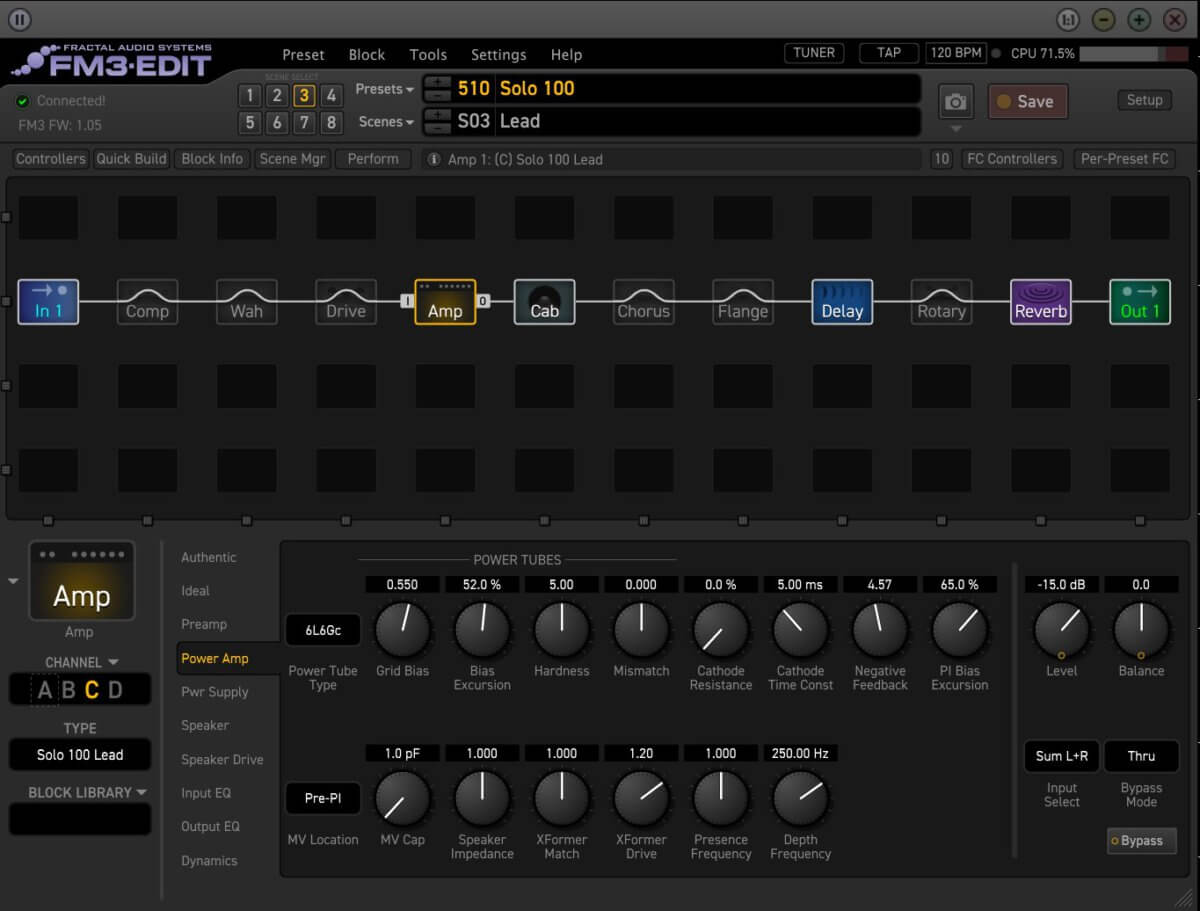Open the Settings menu

click(x=498, y=55)
